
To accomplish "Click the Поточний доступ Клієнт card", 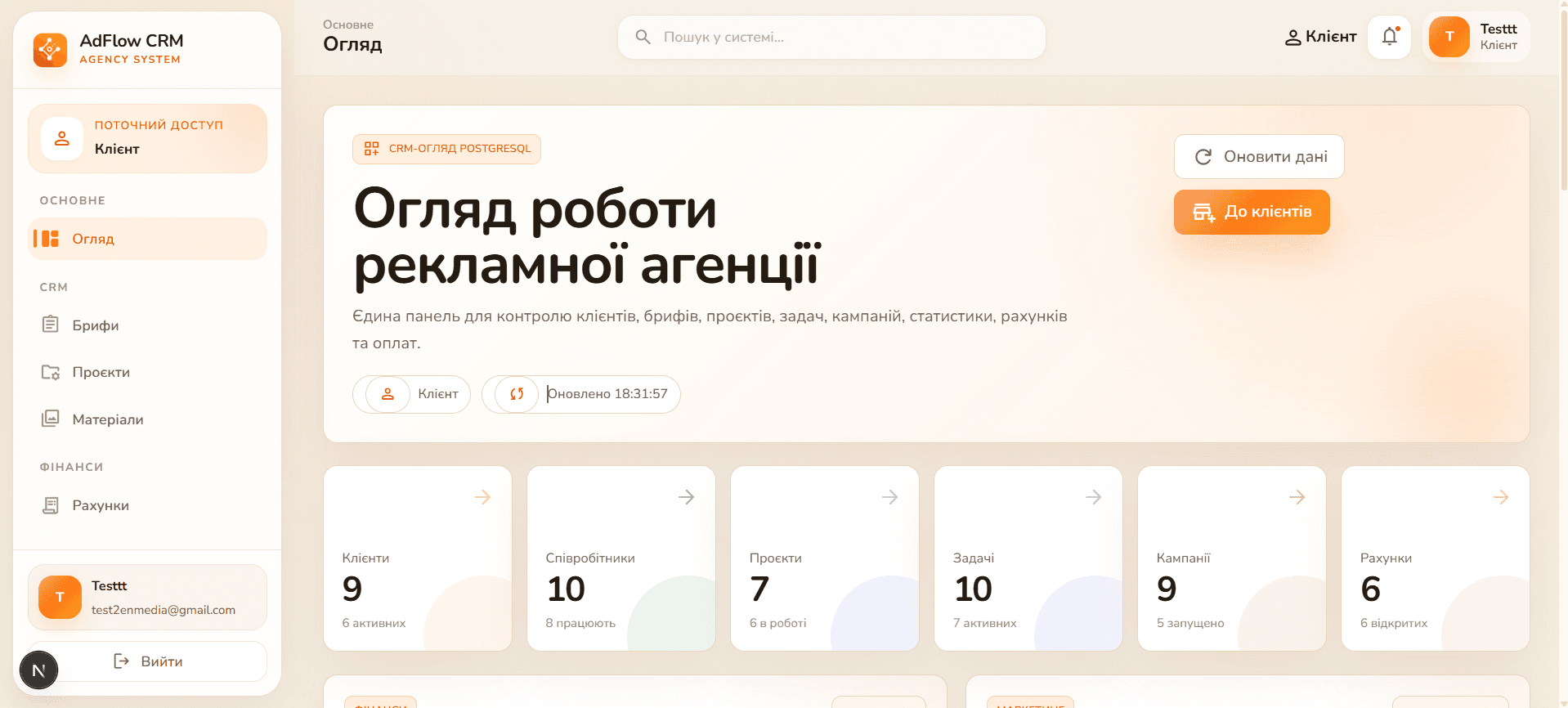I will (147, 138).
